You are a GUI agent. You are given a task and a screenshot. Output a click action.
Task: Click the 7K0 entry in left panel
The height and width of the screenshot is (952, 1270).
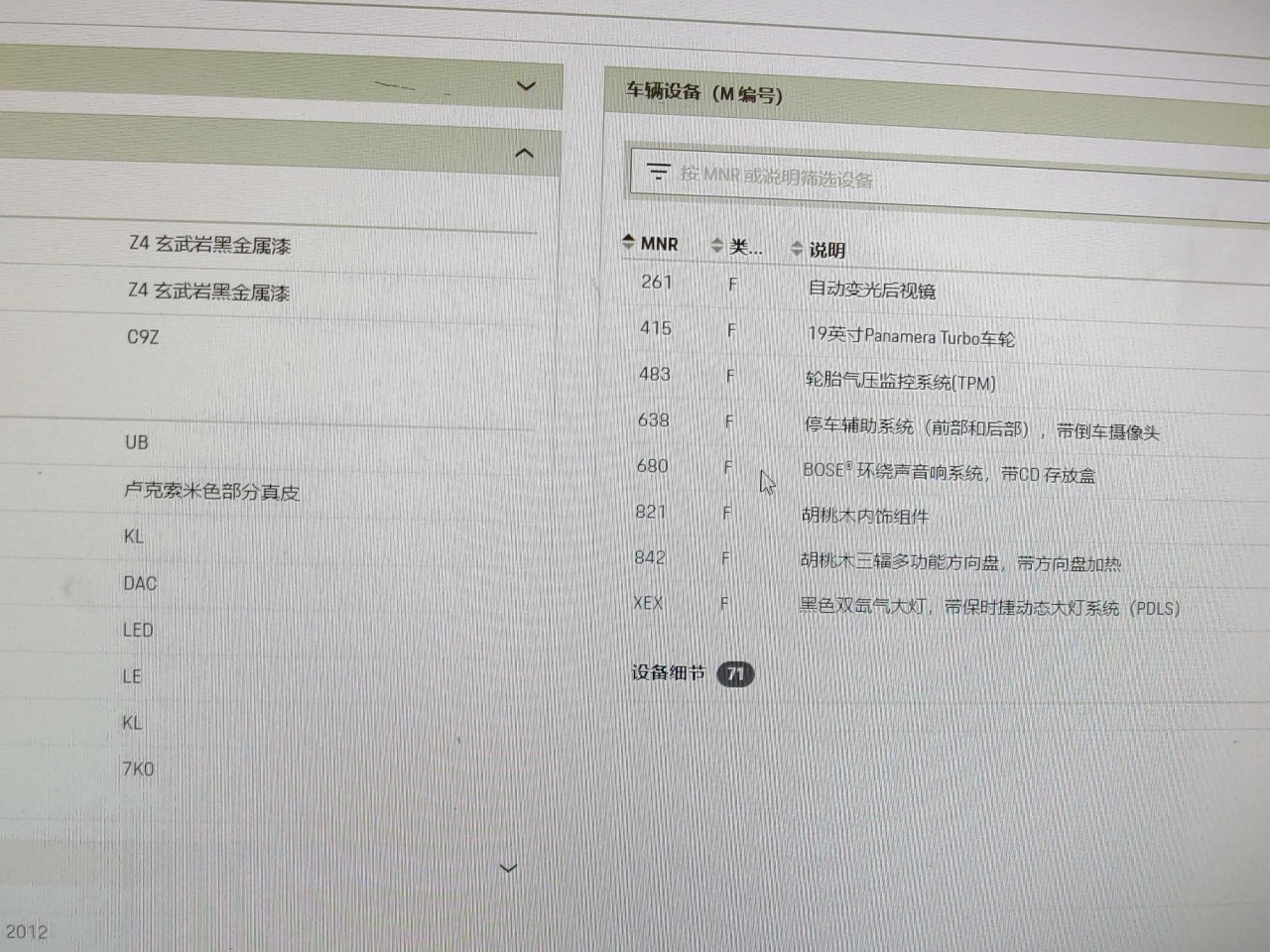138,769
